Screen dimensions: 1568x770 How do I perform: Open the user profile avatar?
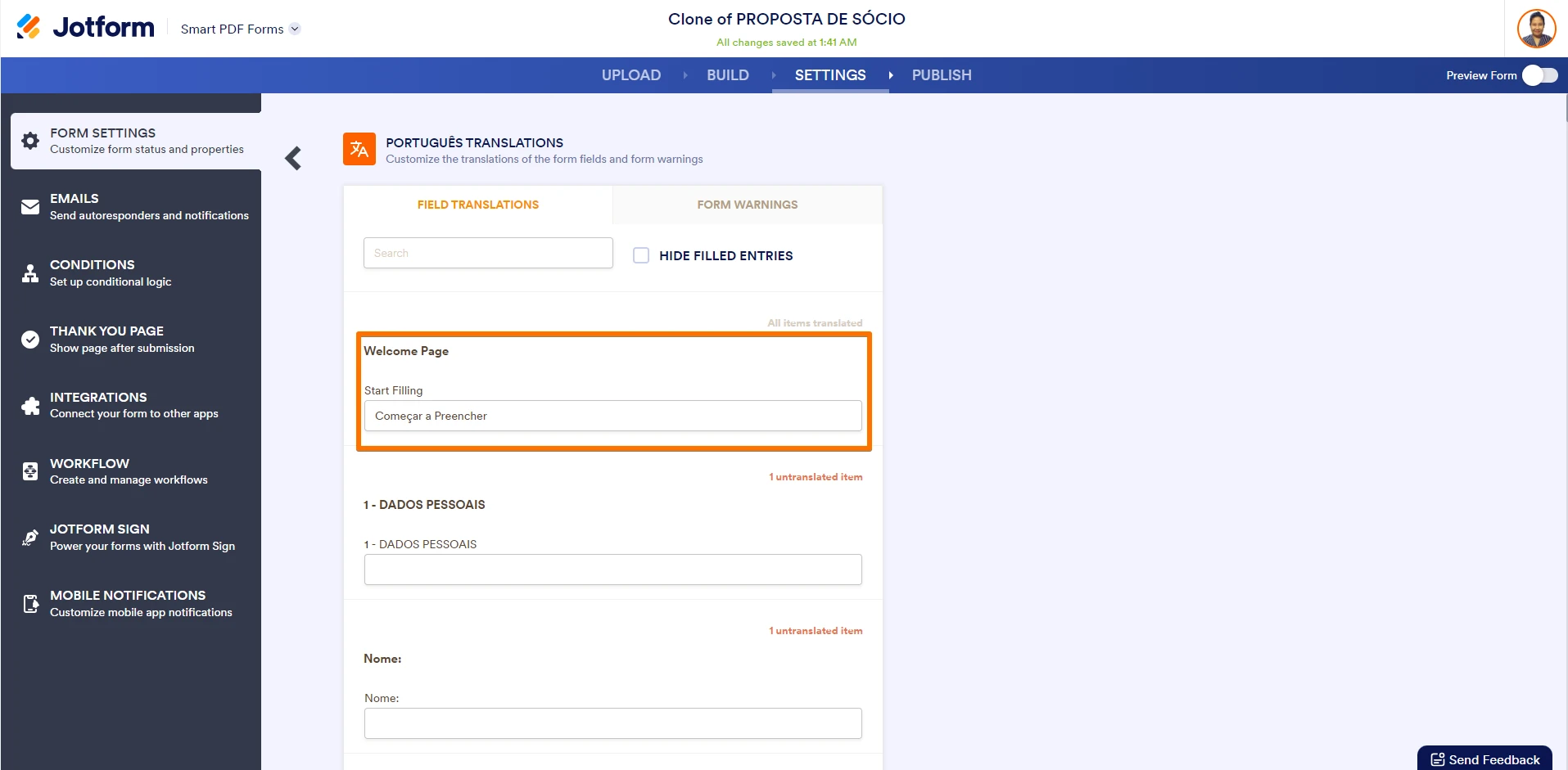(x=1537, y=28)
